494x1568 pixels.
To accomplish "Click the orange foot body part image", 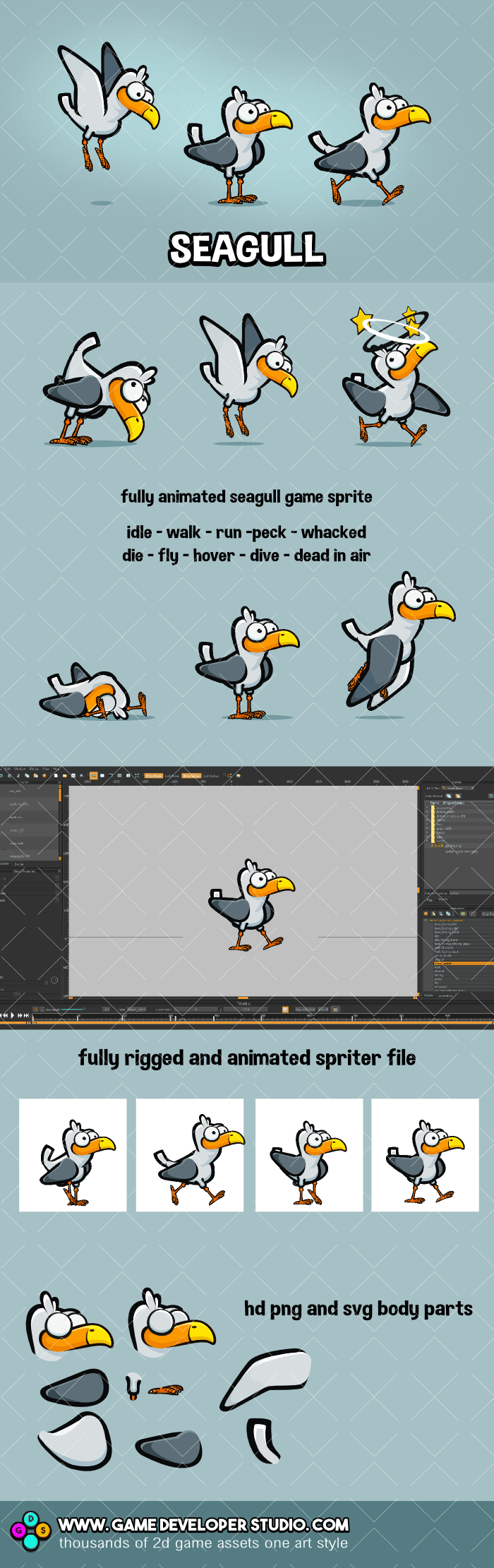I will click(166, 1390).
